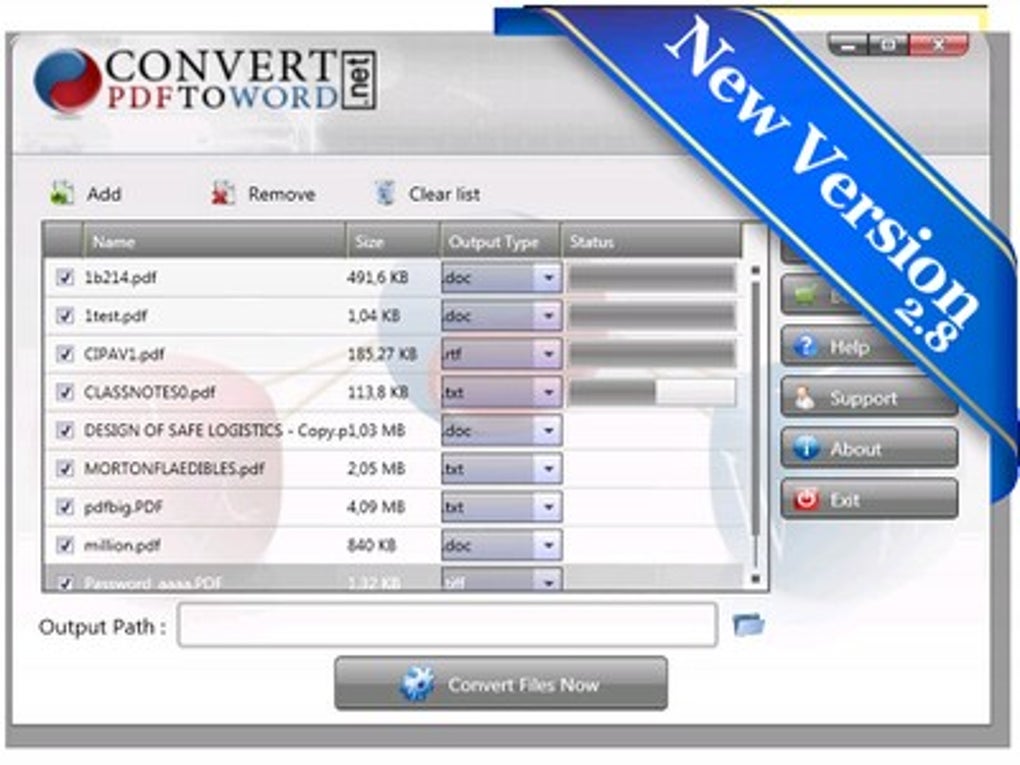Click the Clear list icon

point(383,192)
